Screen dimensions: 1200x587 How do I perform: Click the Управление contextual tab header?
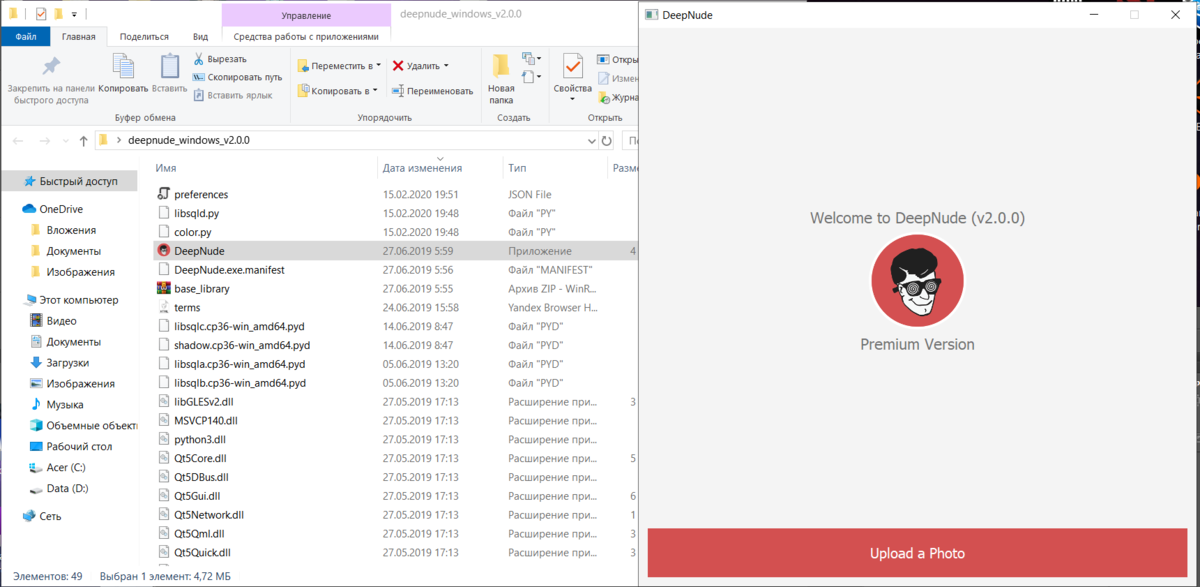(x=306, y=15)
